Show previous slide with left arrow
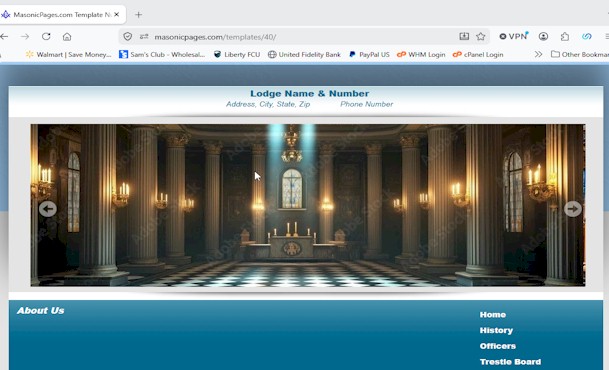 [48, 209]
